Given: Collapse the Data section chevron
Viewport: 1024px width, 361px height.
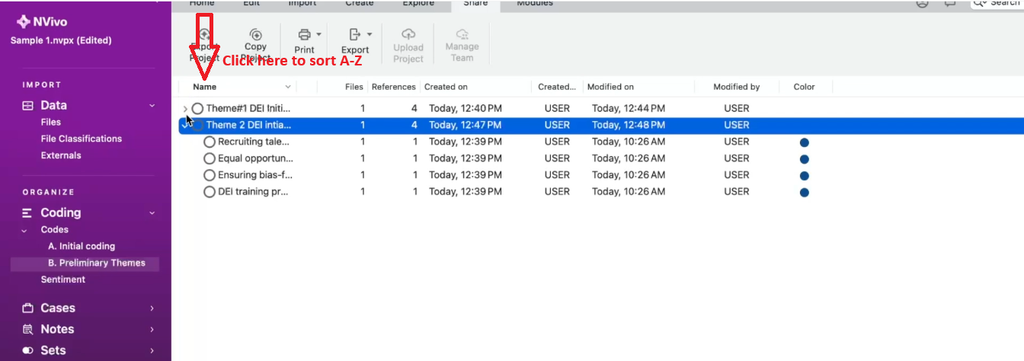Looking at the screenshot, I should coord(152,105).
